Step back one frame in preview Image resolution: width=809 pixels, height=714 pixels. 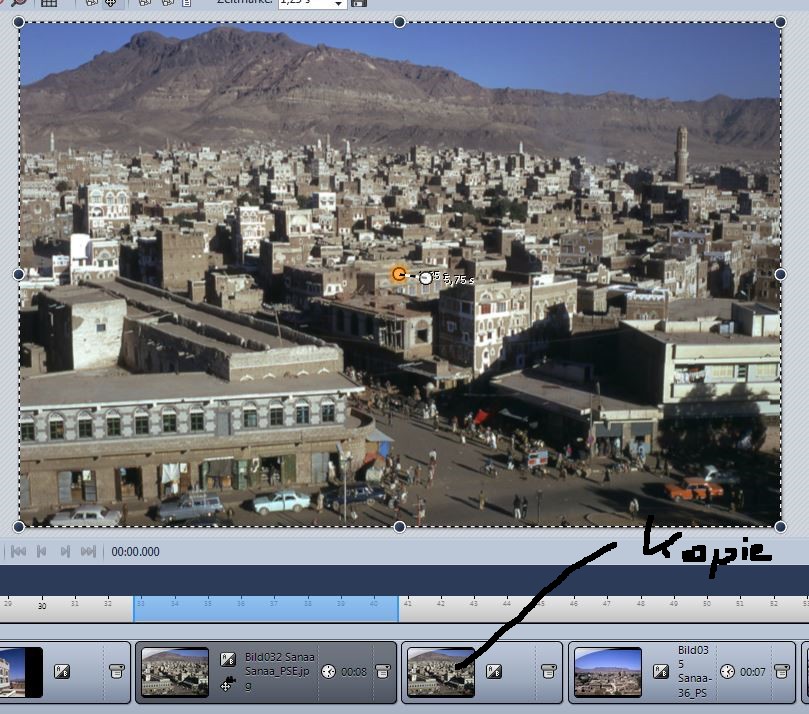click(42, 551)
